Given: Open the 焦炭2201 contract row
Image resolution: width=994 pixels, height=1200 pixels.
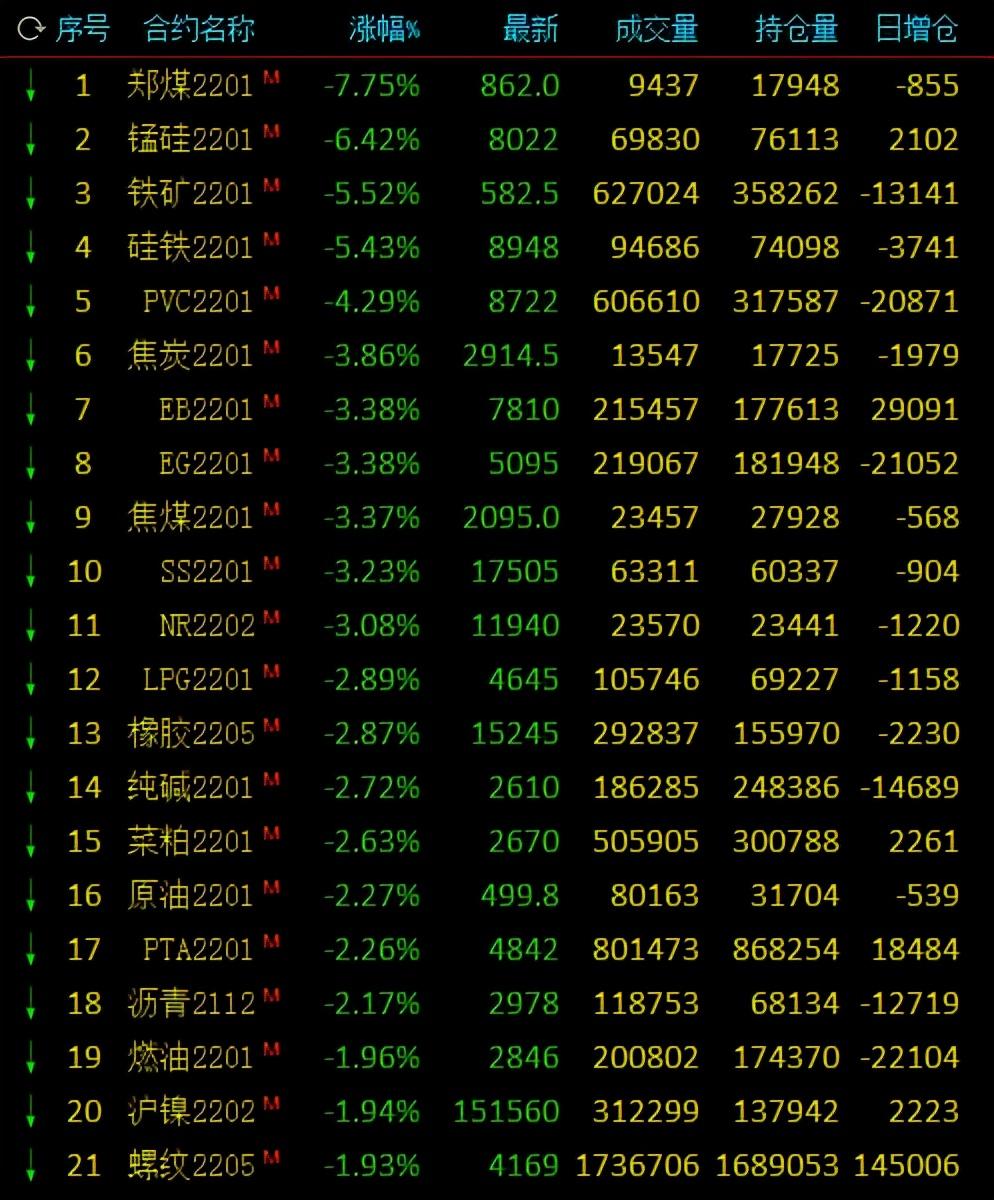Looking at the screenshot, I should pyautogui.click(x=190, y=355).
